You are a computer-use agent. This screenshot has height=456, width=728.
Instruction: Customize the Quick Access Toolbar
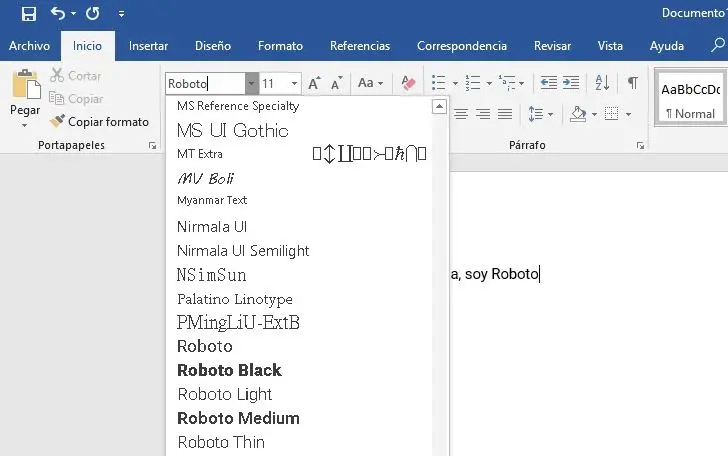(x=121, y=14)
